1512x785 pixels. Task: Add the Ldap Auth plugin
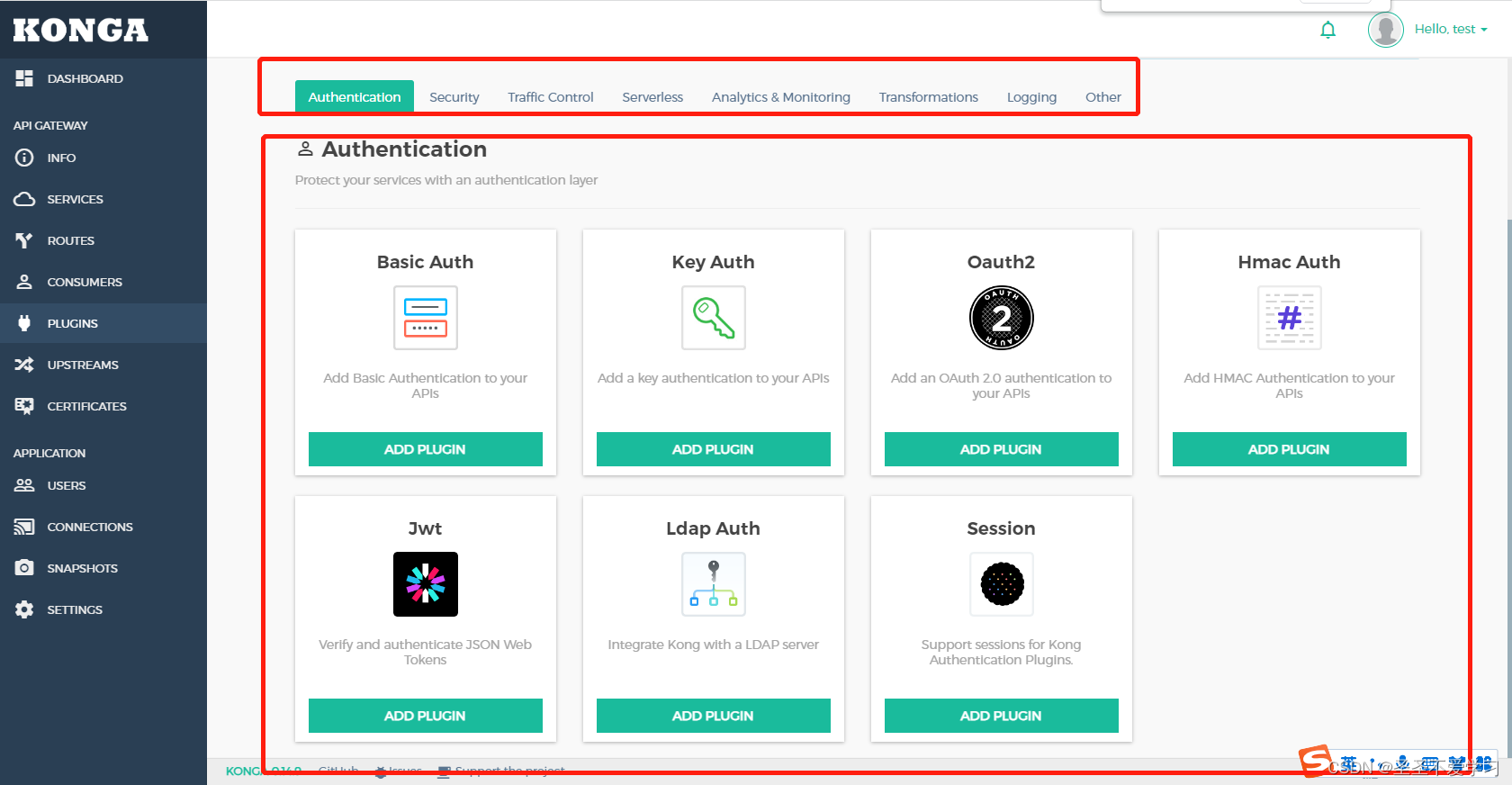pyautogui.click(x=714, y=716)
